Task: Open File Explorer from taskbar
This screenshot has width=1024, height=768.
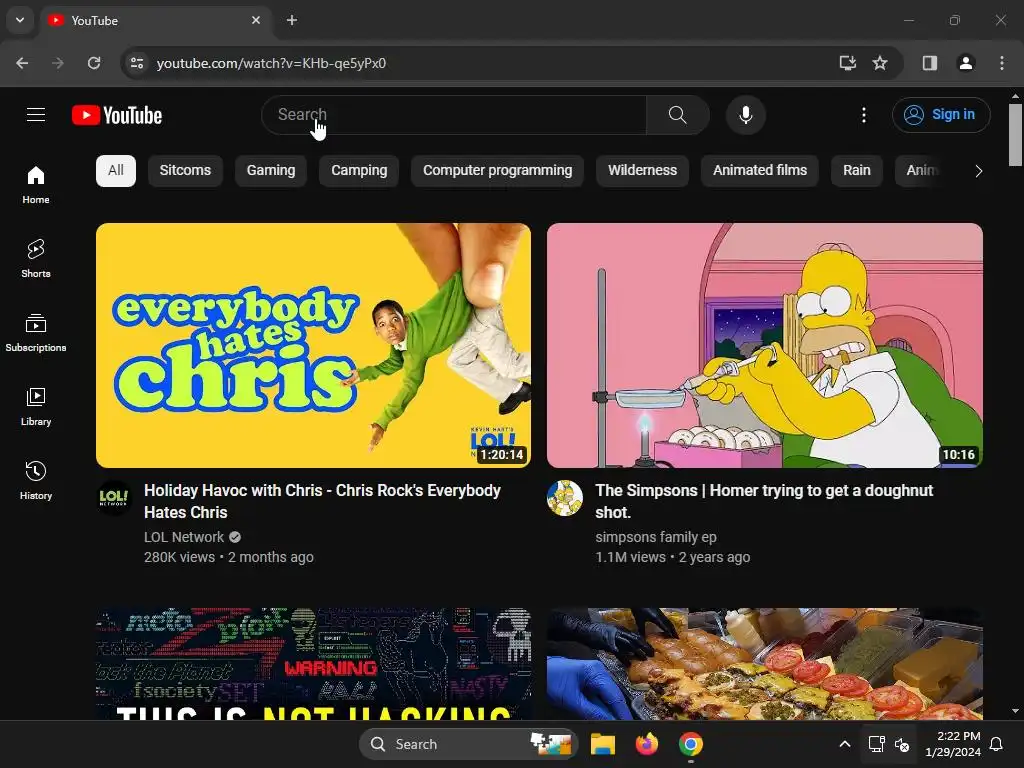Action: click(603, 744)
